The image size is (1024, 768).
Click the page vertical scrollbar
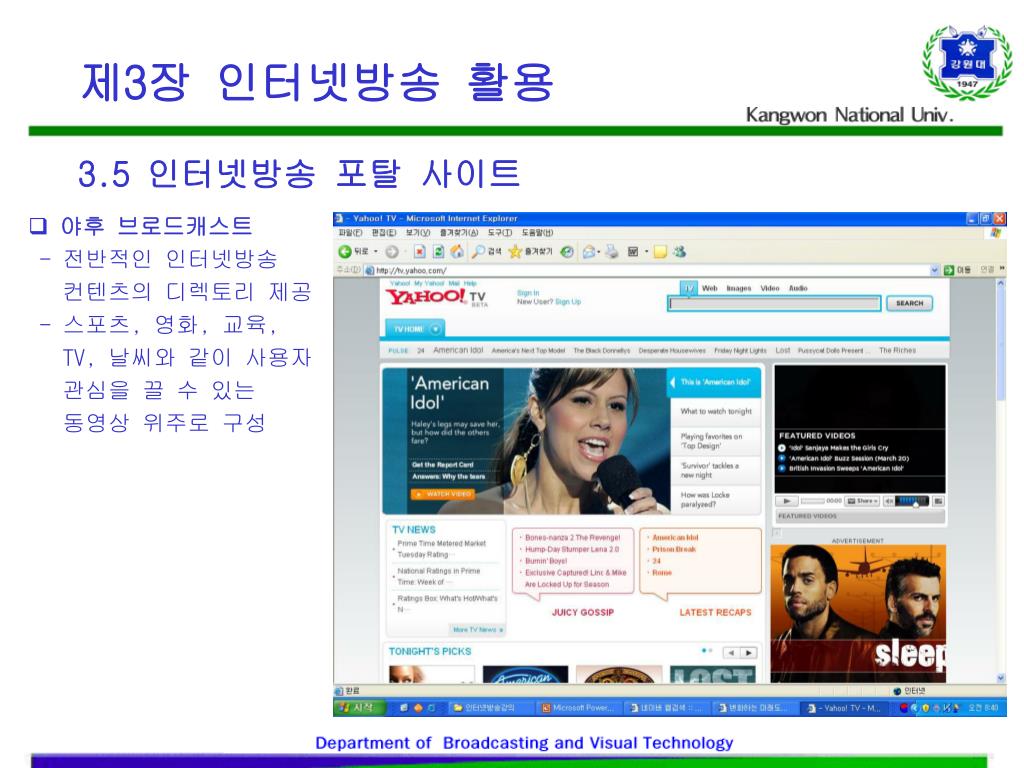(x=1001, y=480)
